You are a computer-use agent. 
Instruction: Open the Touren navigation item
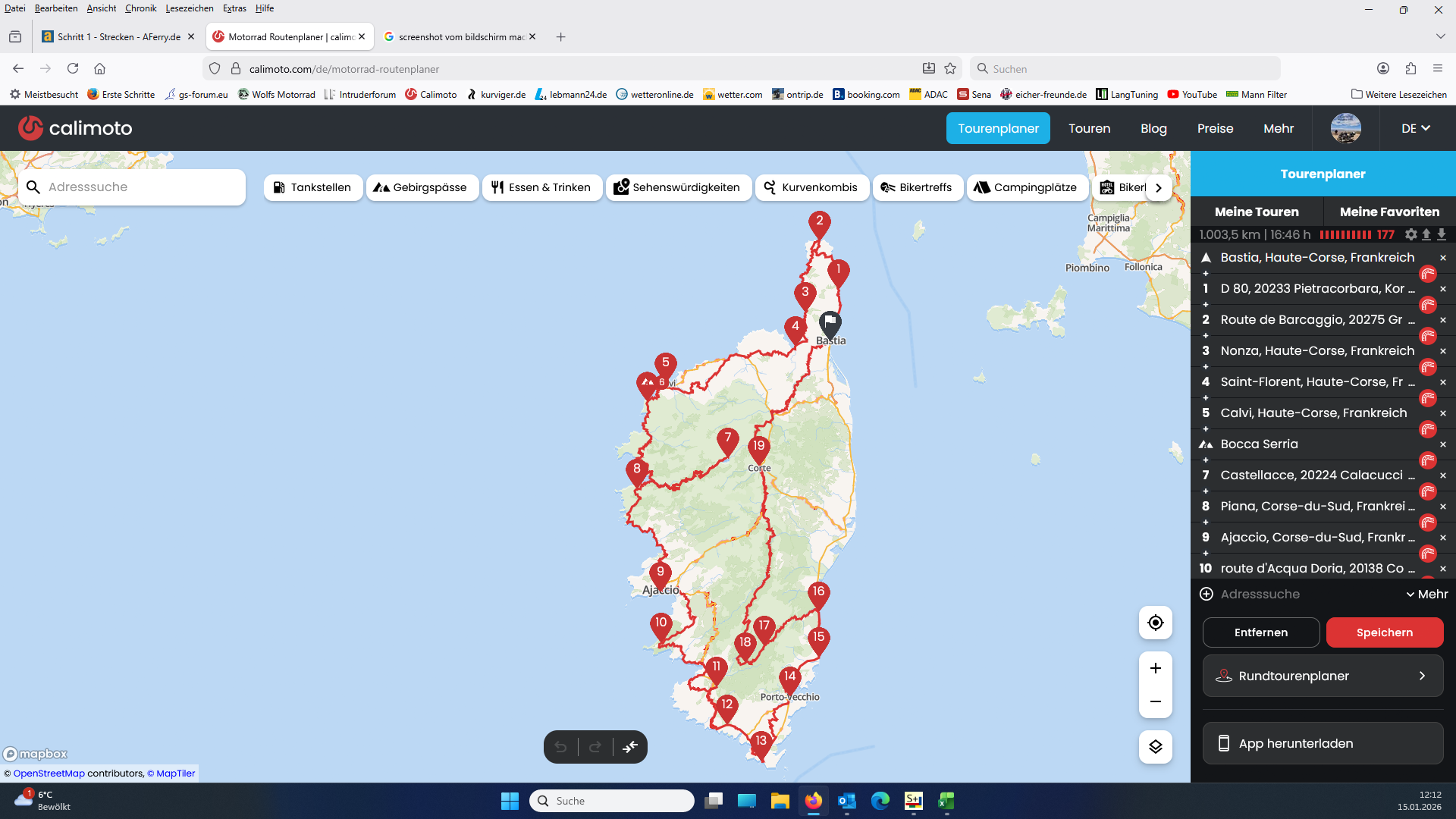pos(1089,128)
